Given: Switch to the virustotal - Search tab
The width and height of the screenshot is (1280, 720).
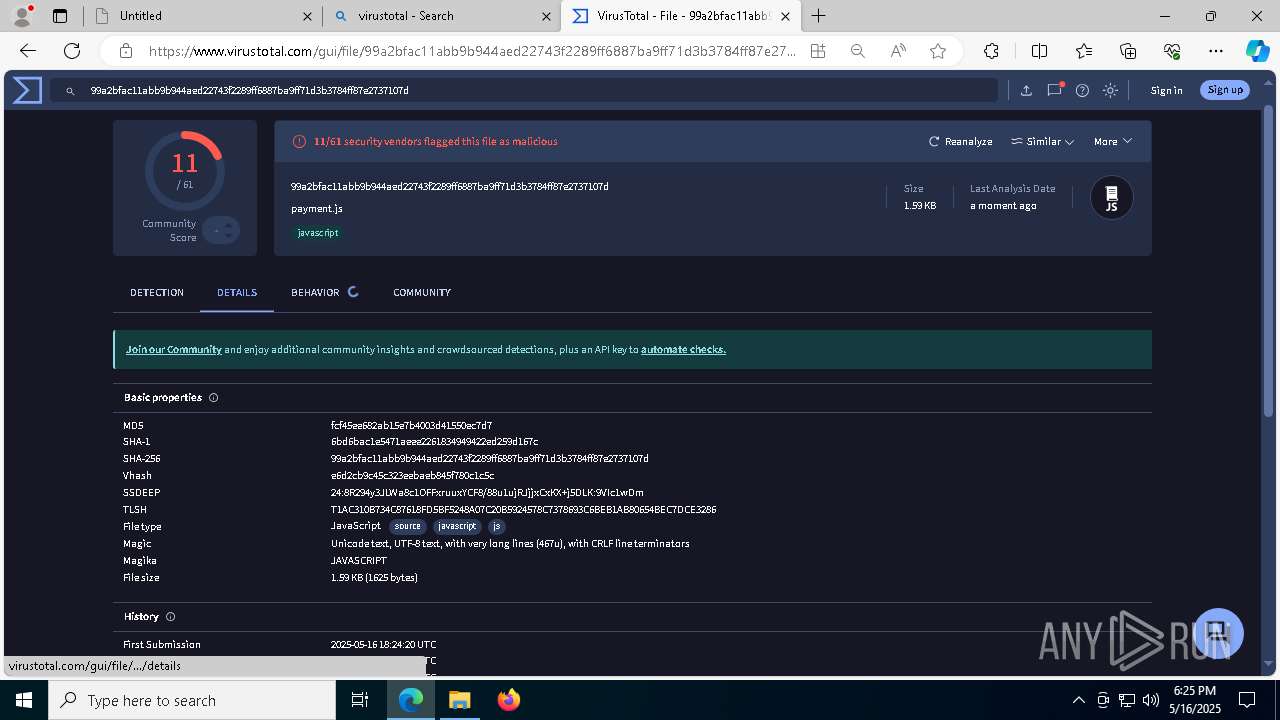Looking at the screenshot, I should coord(441,16).
